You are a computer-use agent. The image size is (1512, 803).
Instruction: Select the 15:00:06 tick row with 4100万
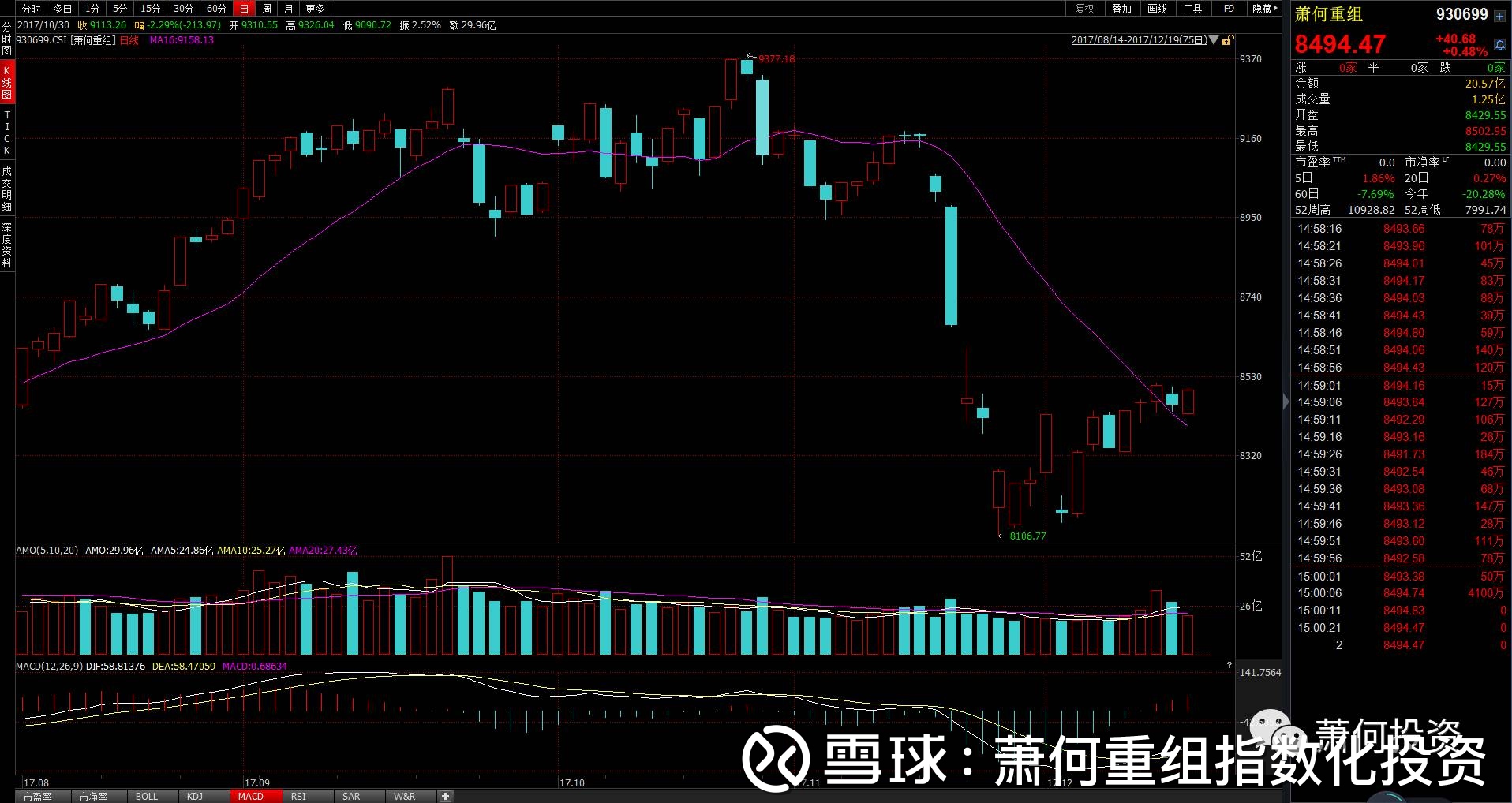click(x=1401, y=593)
